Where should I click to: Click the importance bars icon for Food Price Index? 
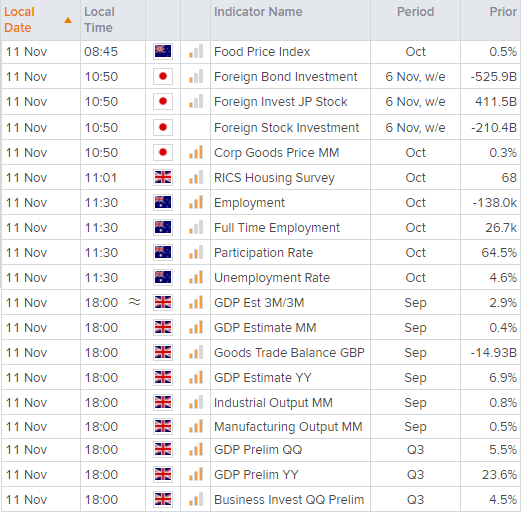(x=196, y=52)
